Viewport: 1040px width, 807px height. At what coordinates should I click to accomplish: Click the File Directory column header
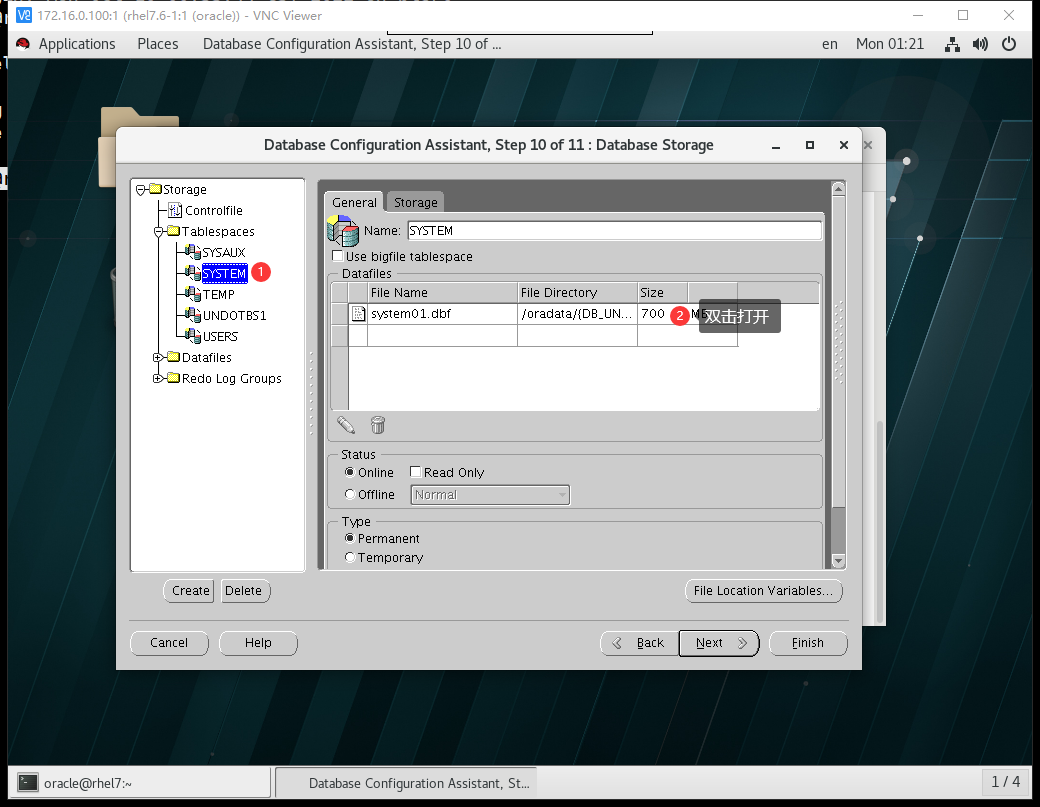point(577,292)
